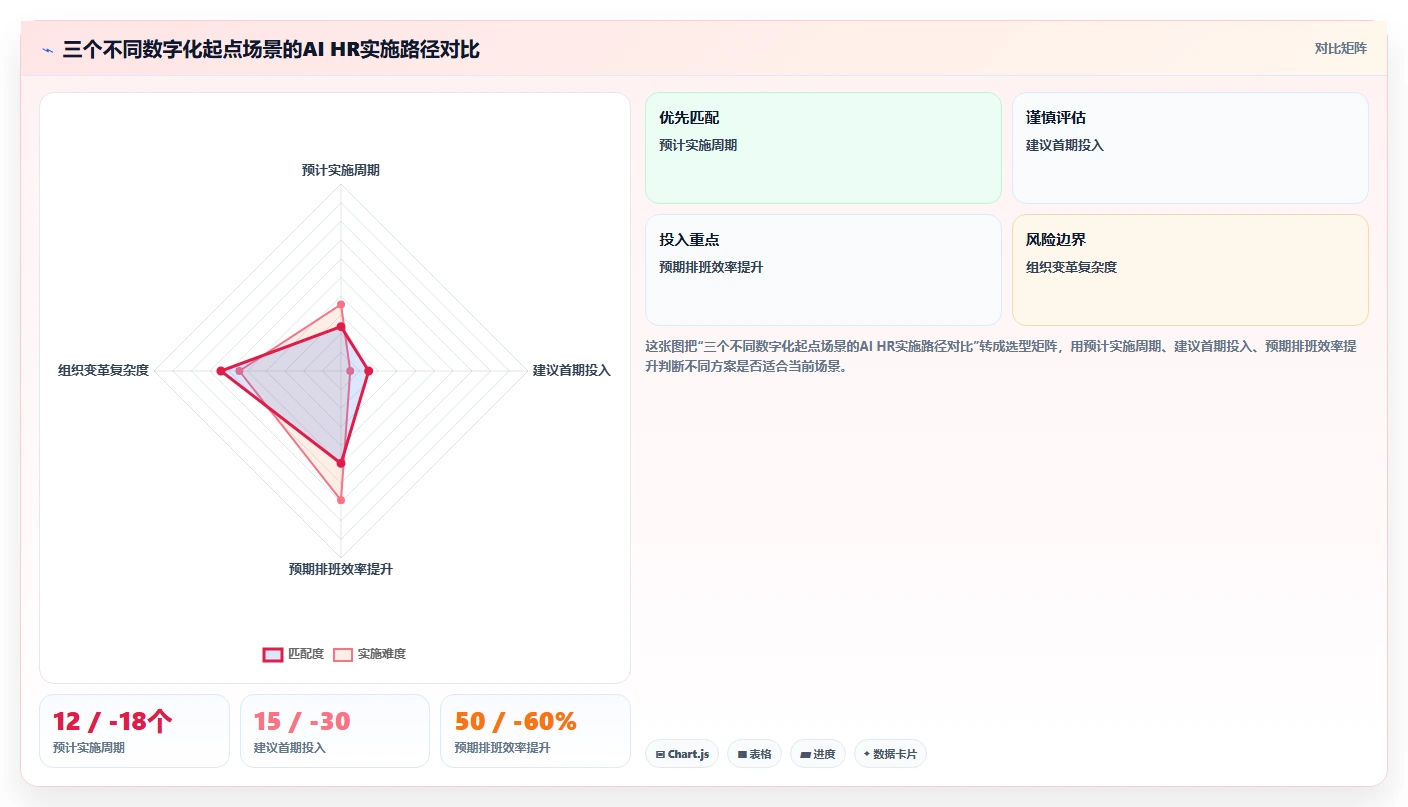
Task: Click the 建议首期投入 radar axis label
Action: click(572, 370)
